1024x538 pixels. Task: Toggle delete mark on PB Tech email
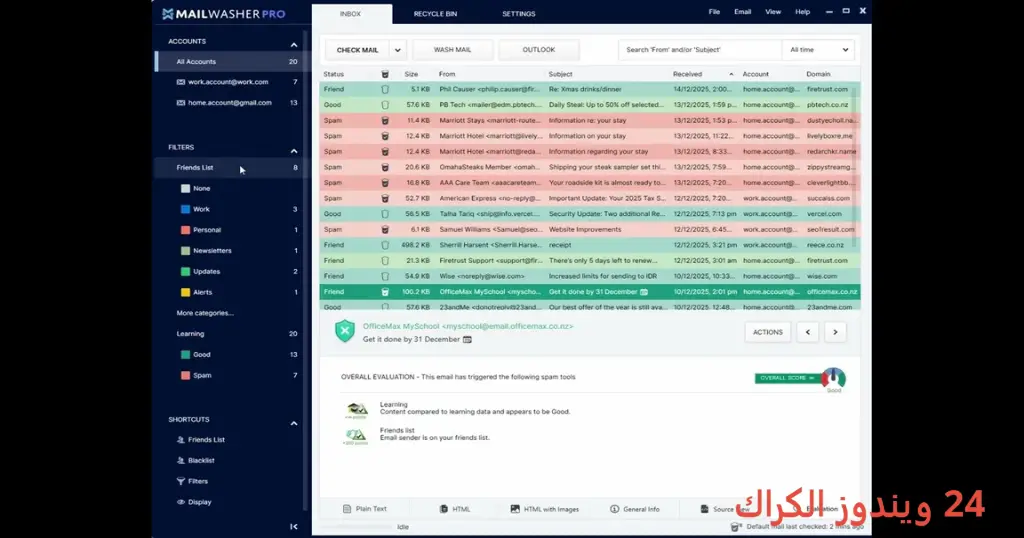385,105
